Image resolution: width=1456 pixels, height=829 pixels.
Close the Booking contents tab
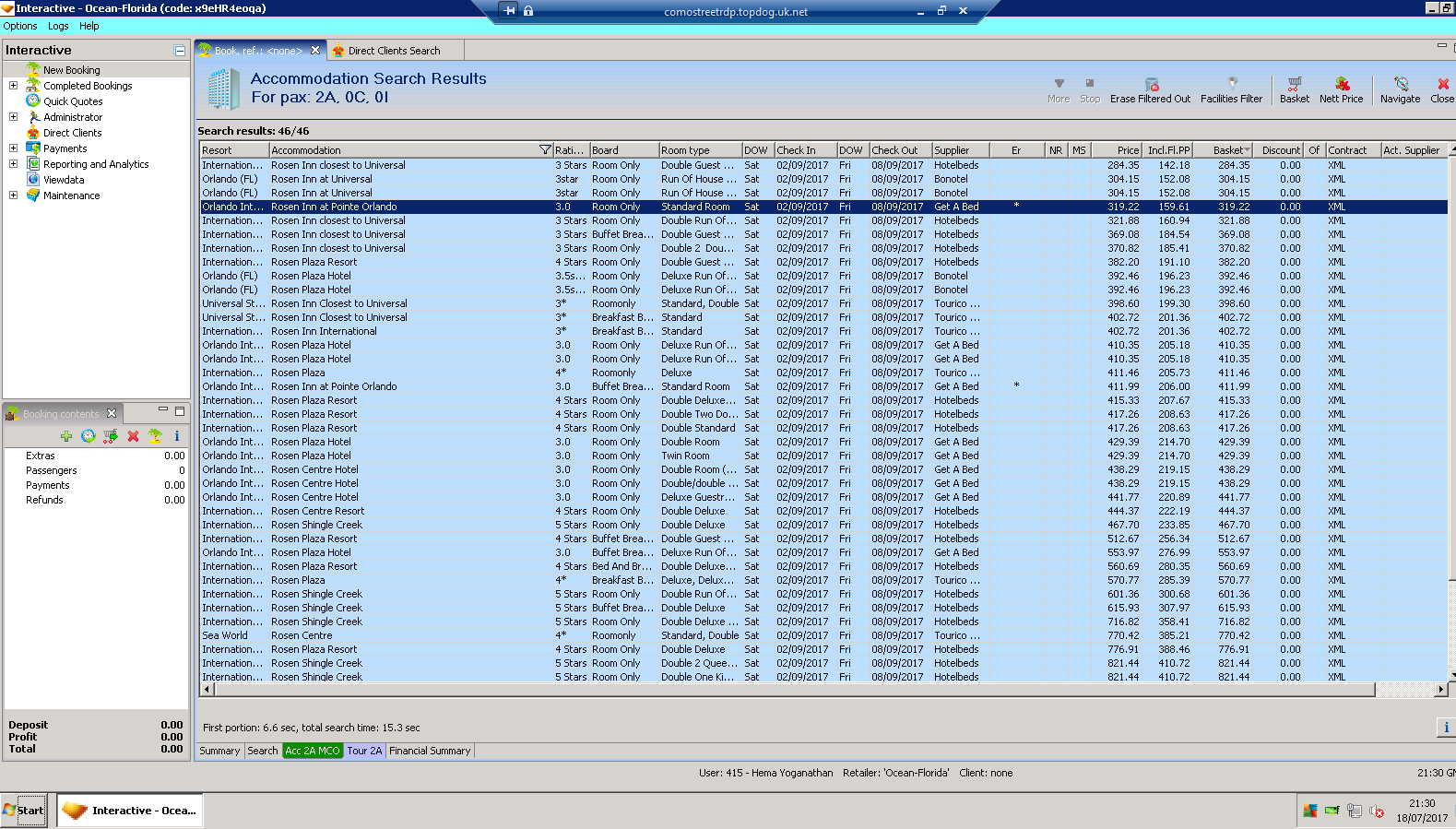pyautogui.click(x=112, y=413)
